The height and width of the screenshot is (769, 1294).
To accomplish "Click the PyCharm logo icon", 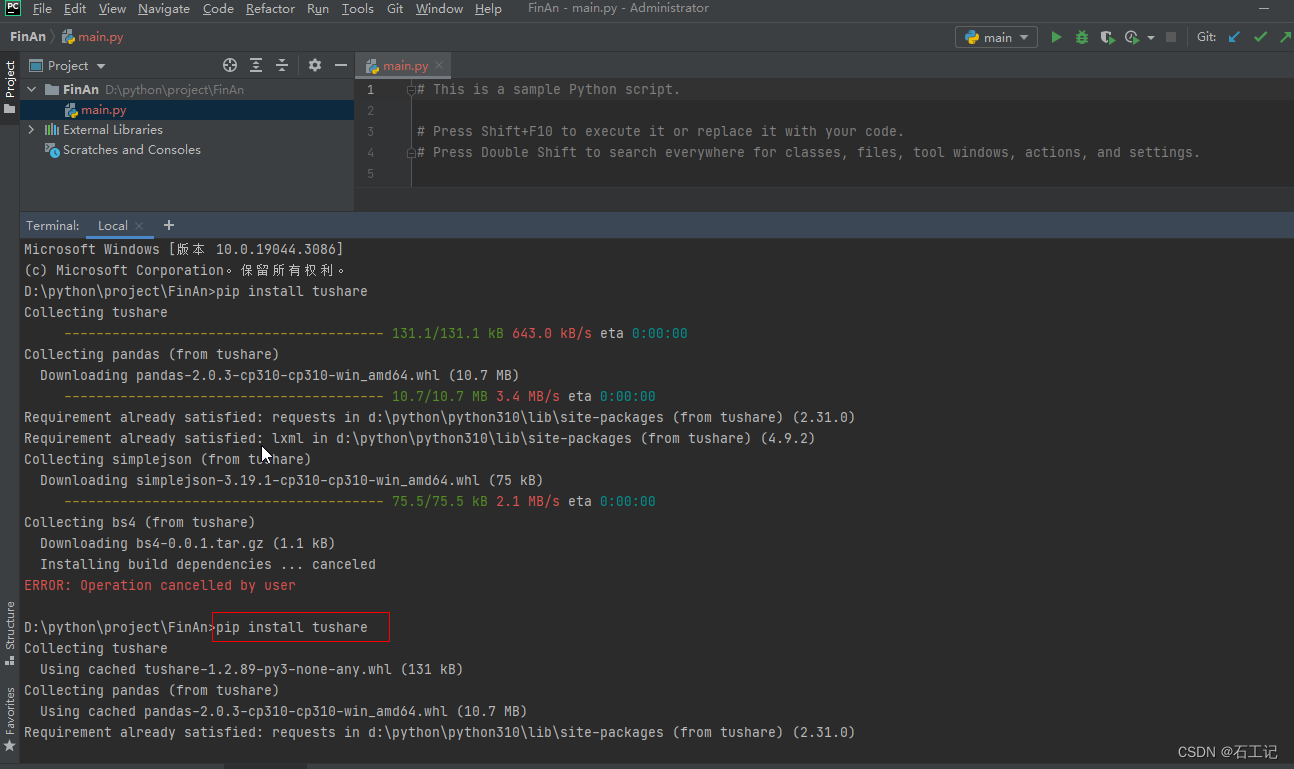I will (x=12, y=9).
